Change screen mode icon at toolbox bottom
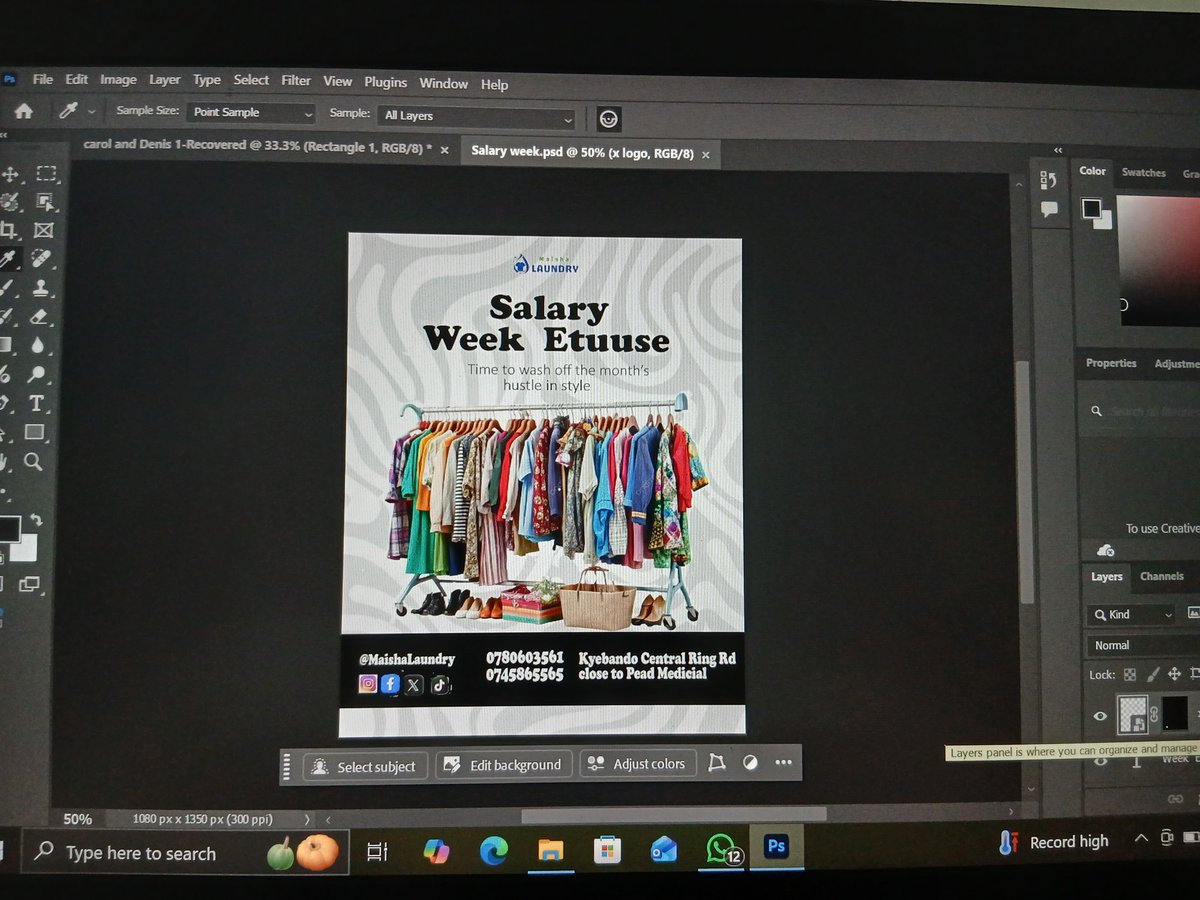The image size is (1200, 900). (x=28, y=584)
